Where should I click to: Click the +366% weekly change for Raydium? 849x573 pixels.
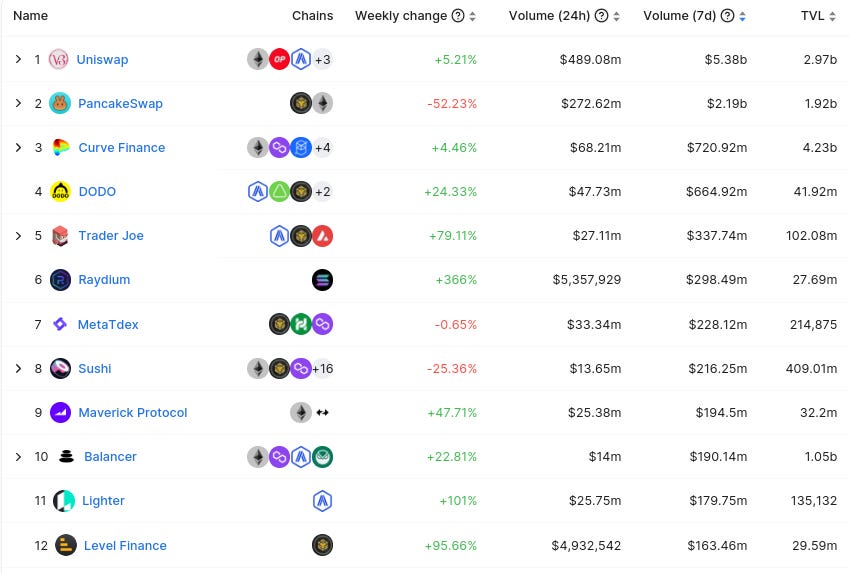coord(456,280)
